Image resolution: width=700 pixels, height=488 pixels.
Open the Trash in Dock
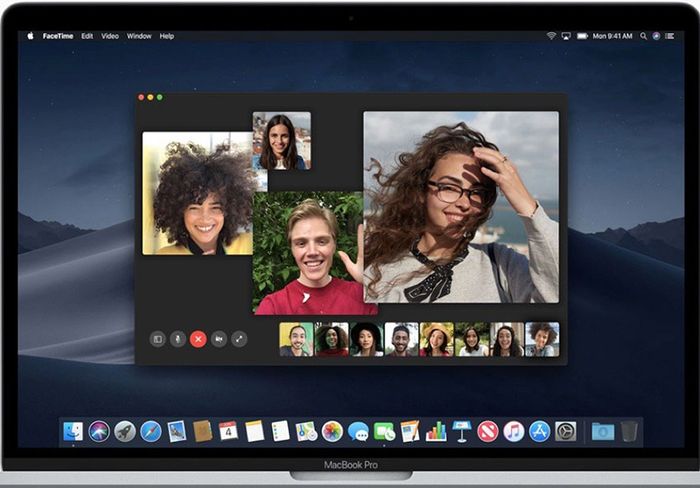[629, 432]
